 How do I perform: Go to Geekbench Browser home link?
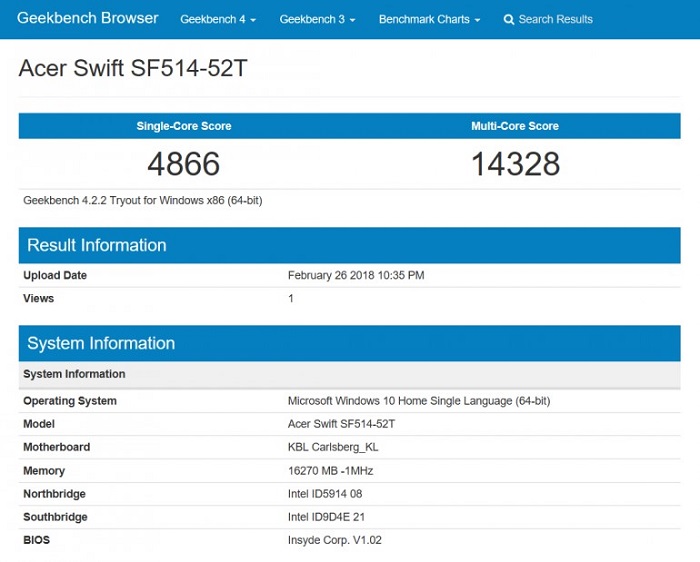tap(88, 19)
